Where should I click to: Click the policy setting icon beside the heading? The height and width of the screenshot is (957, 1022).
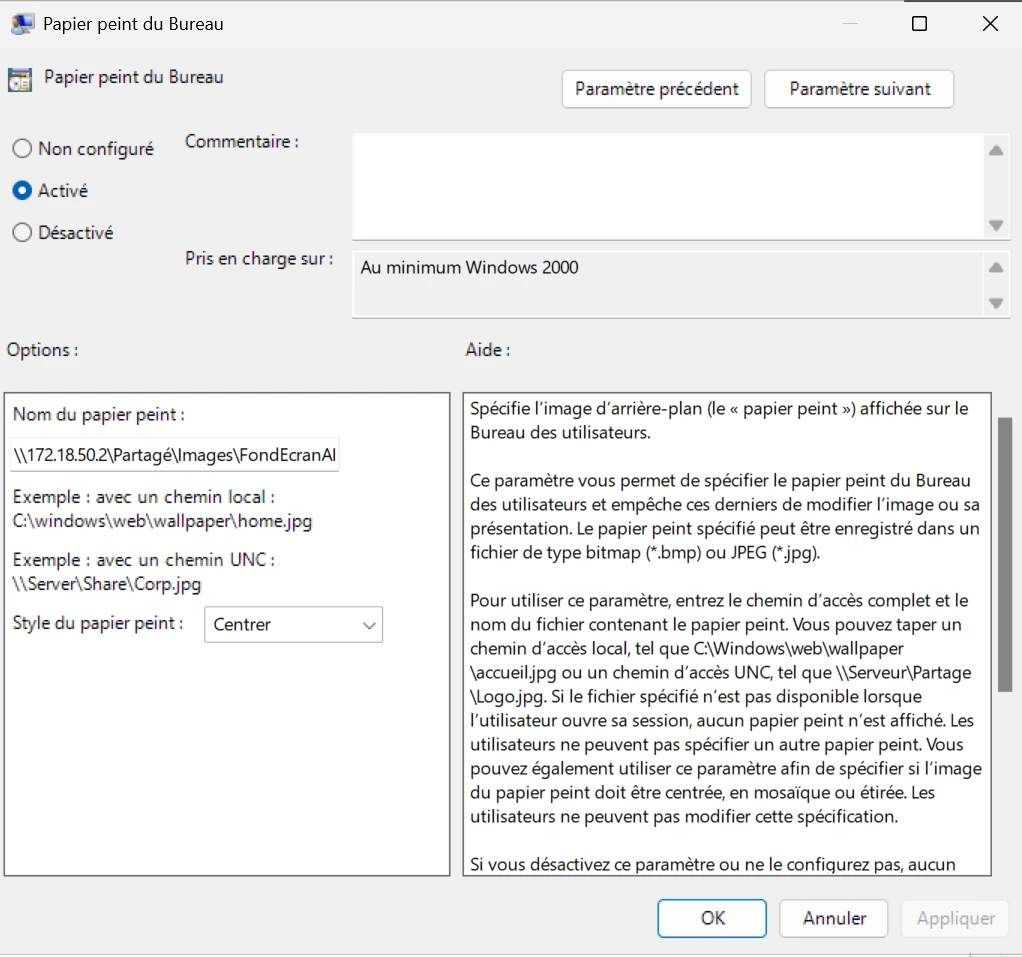click(20, 80)
